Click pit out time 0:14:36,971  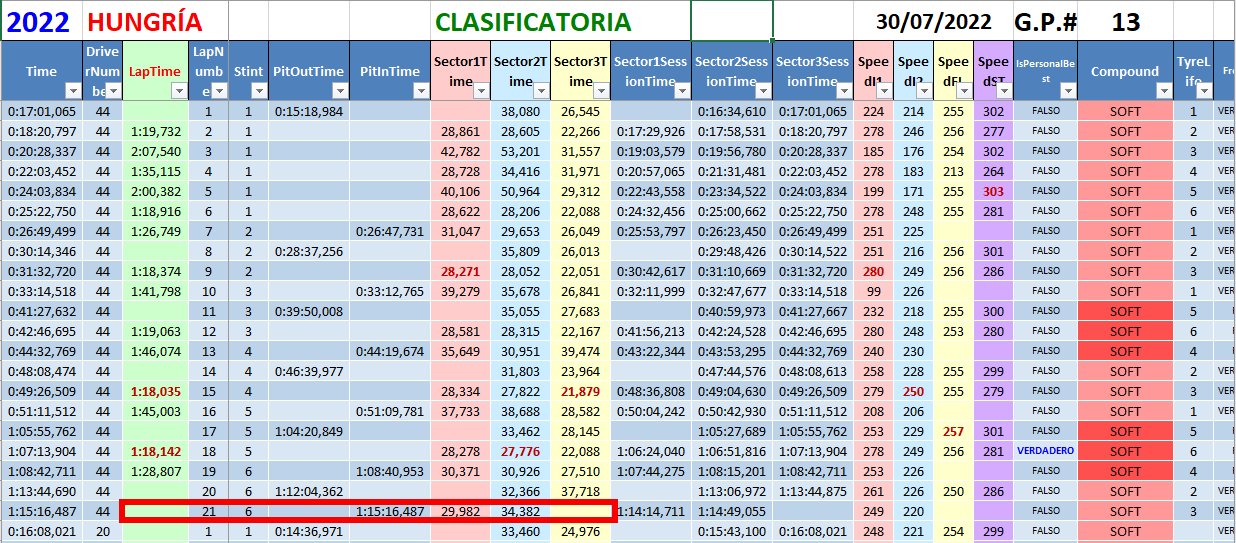pos(309,531)
